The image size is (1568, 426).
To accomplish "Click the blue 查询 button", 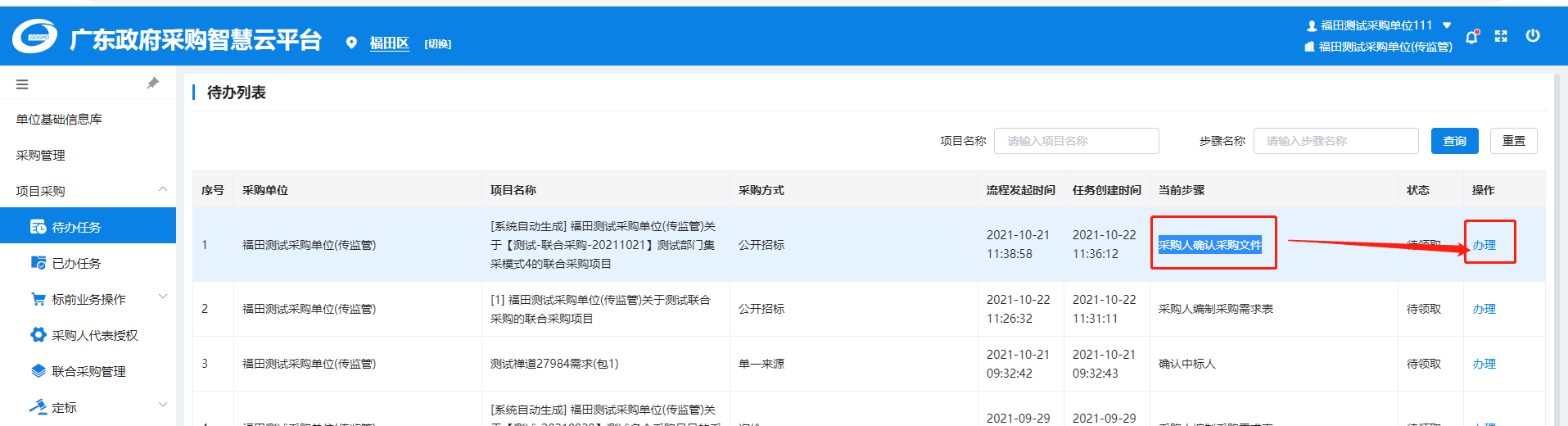I will pyautogui.click(x=1454, y=141).
